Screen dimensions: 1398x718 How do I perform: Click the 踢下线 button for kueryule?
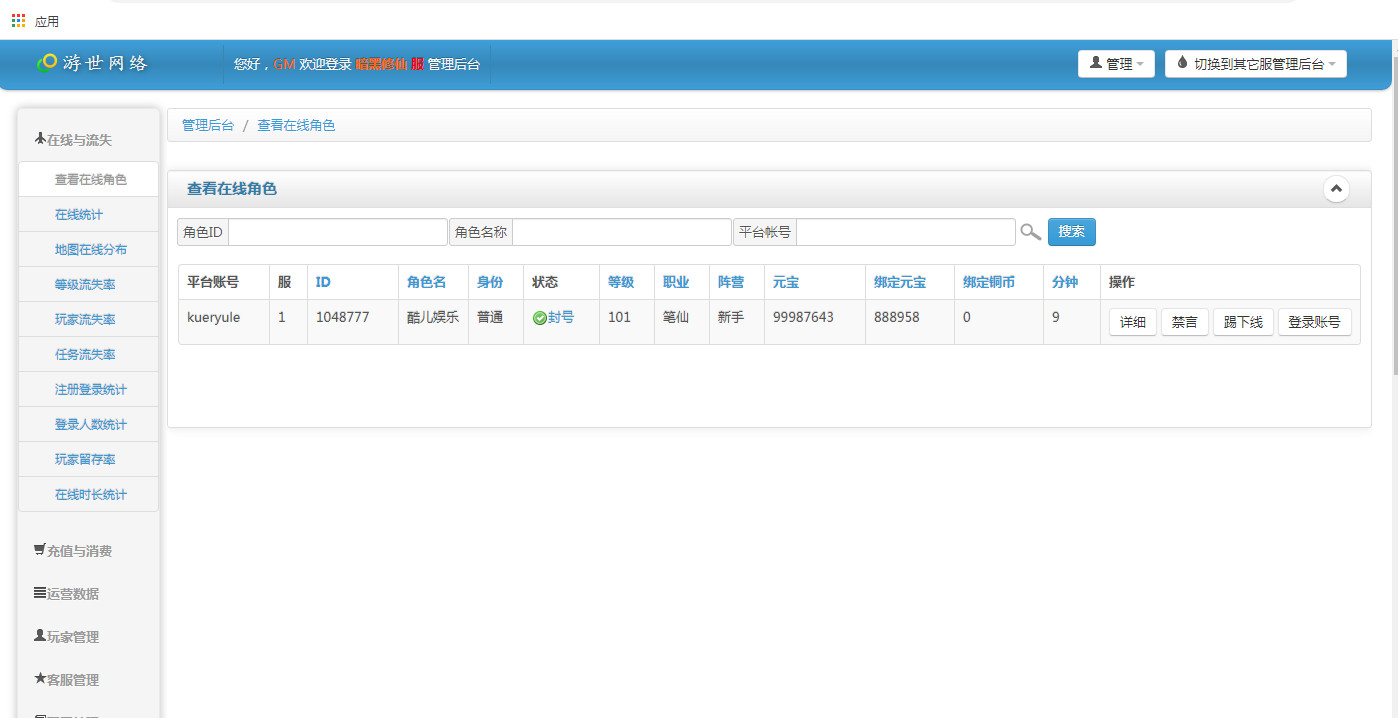click(1243, 323)
